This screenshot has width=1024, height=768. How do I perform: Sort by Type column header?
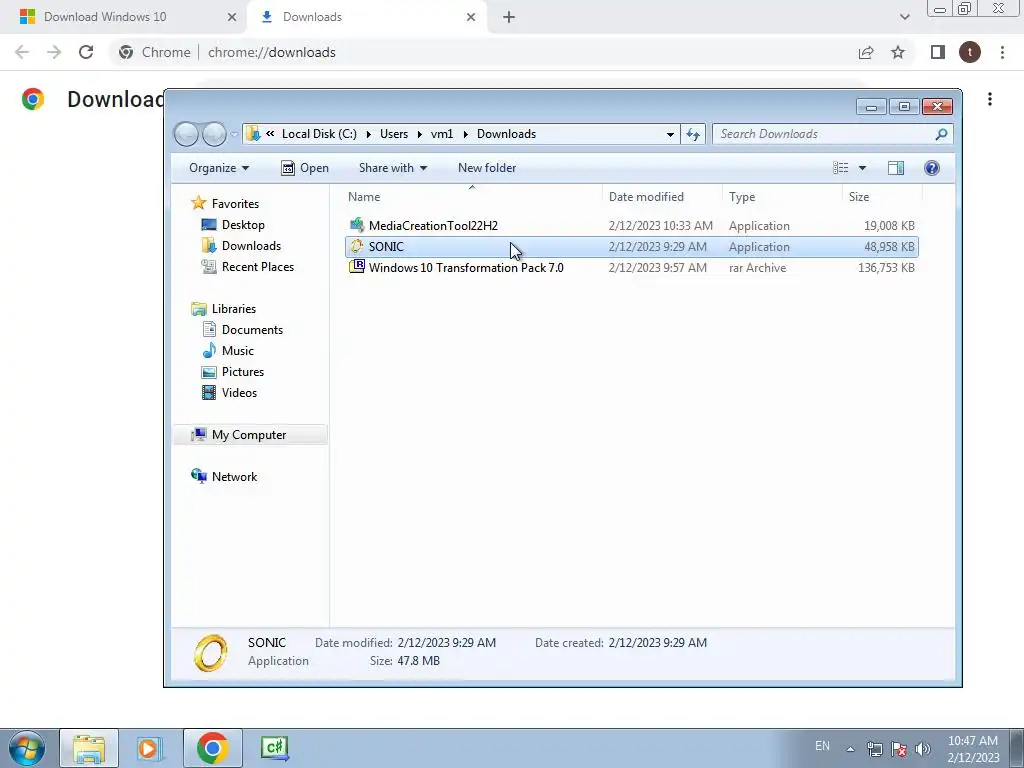[x=782, y=197]
